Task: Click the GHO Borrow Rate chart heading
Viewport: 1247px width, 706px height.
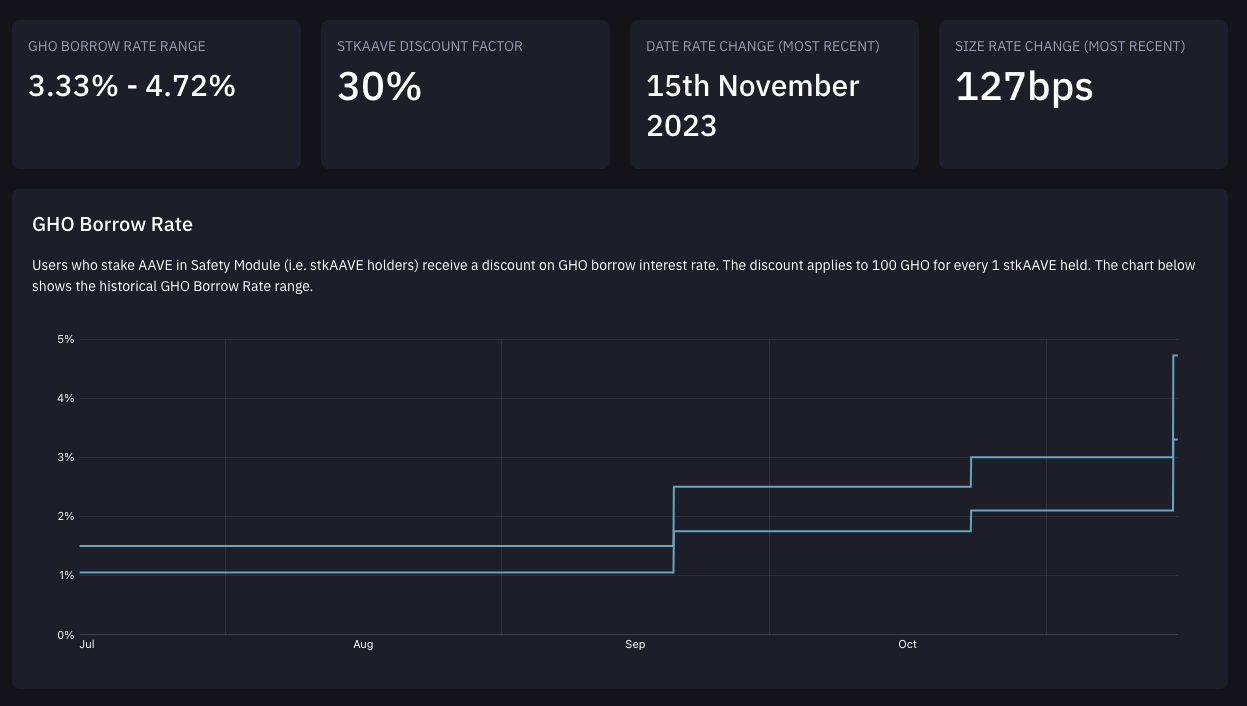Action: point(112,224)
